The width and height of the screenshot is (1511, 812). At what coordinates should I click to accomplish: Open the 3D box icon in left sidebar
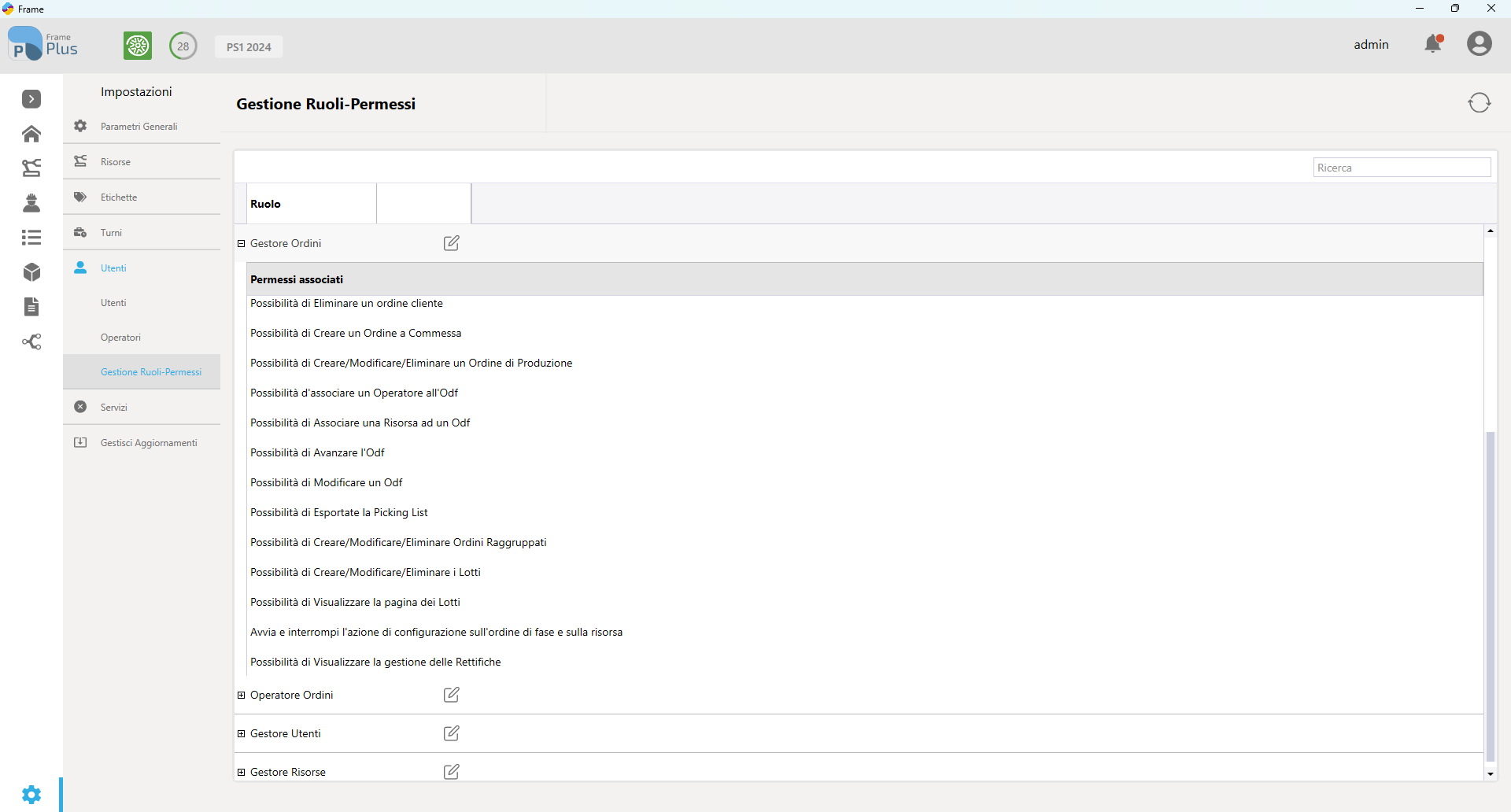coord(31,272)
